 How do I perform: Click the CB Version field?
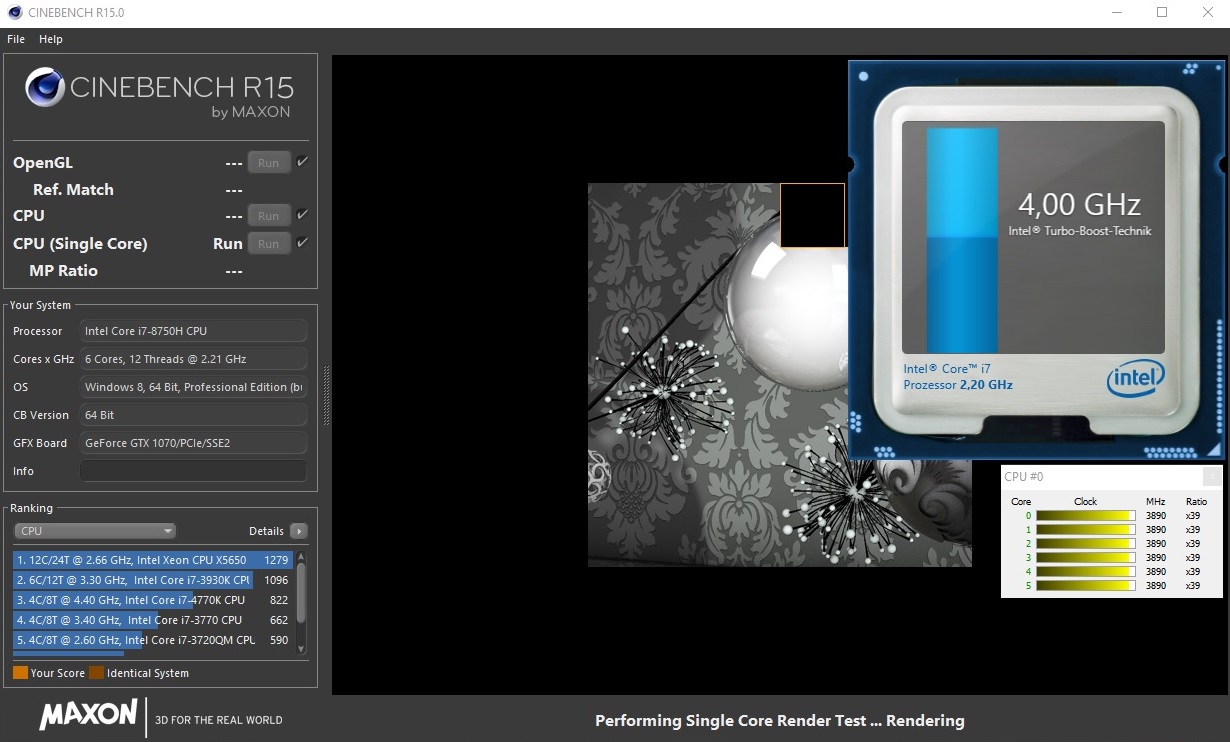pyautogui.click(x=193, y=415)
